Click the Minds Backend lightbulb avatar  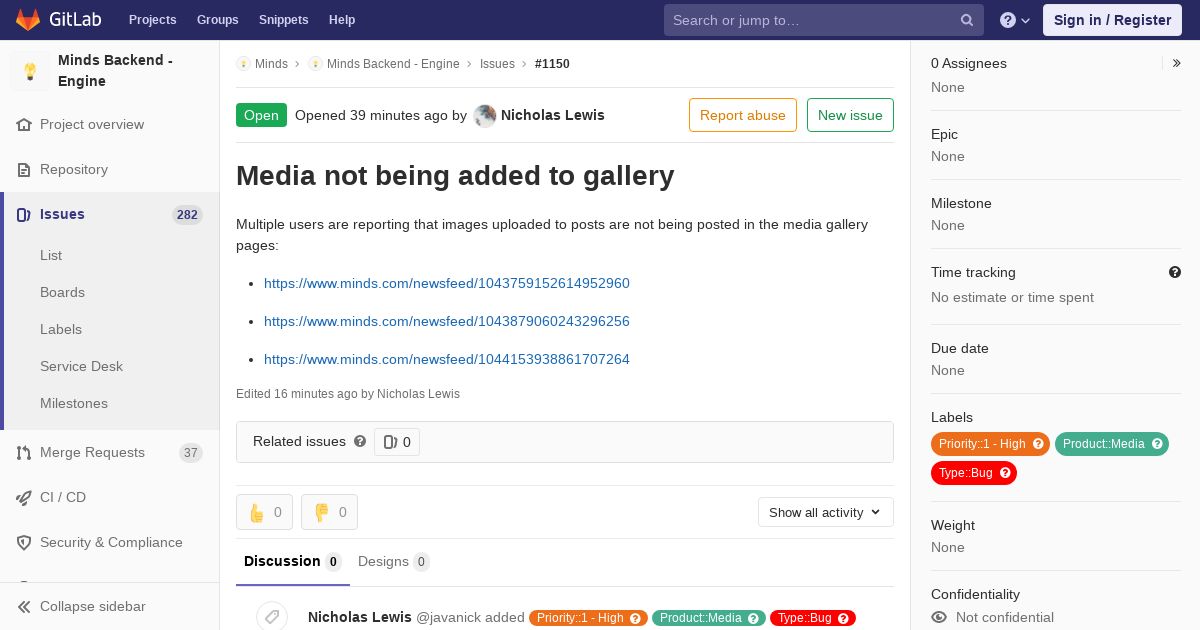coord(30,71)
